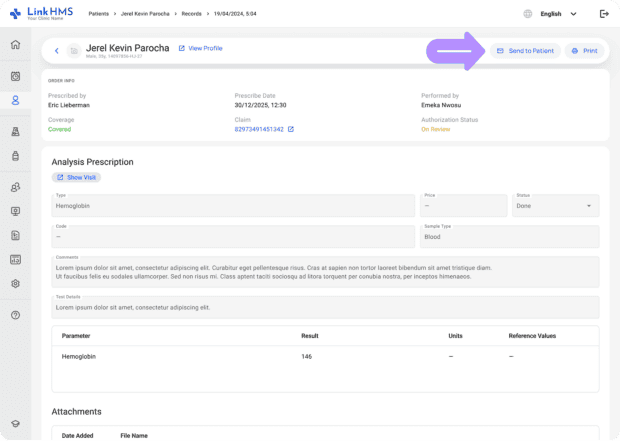Go to Jerel Kevin Parocha breadcrumb
The width and height of the screenshot is (620, 441).
[x=145, y=14]
